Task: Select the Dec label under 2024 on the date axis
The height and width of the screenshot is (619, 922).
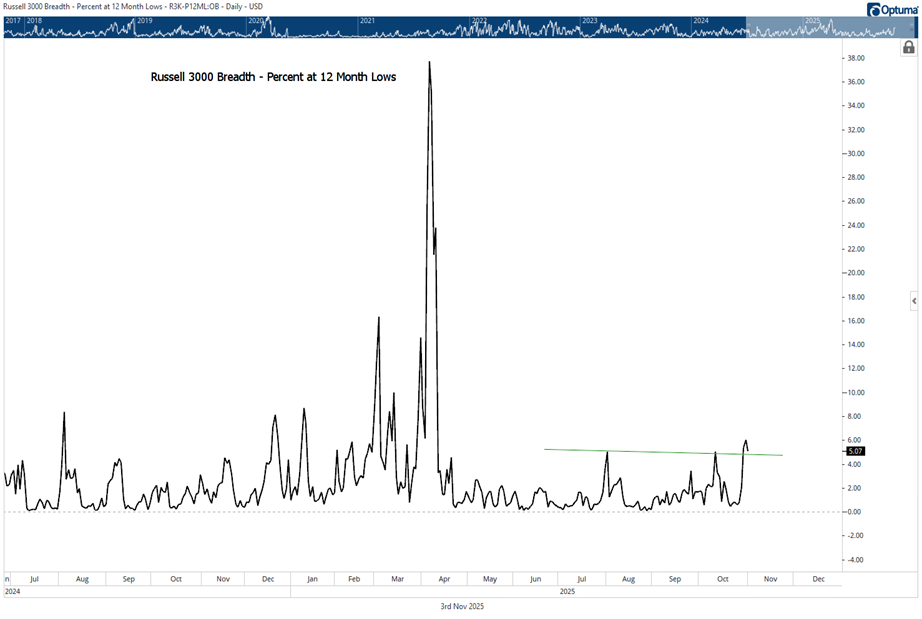Action: (x=267, y=578)
